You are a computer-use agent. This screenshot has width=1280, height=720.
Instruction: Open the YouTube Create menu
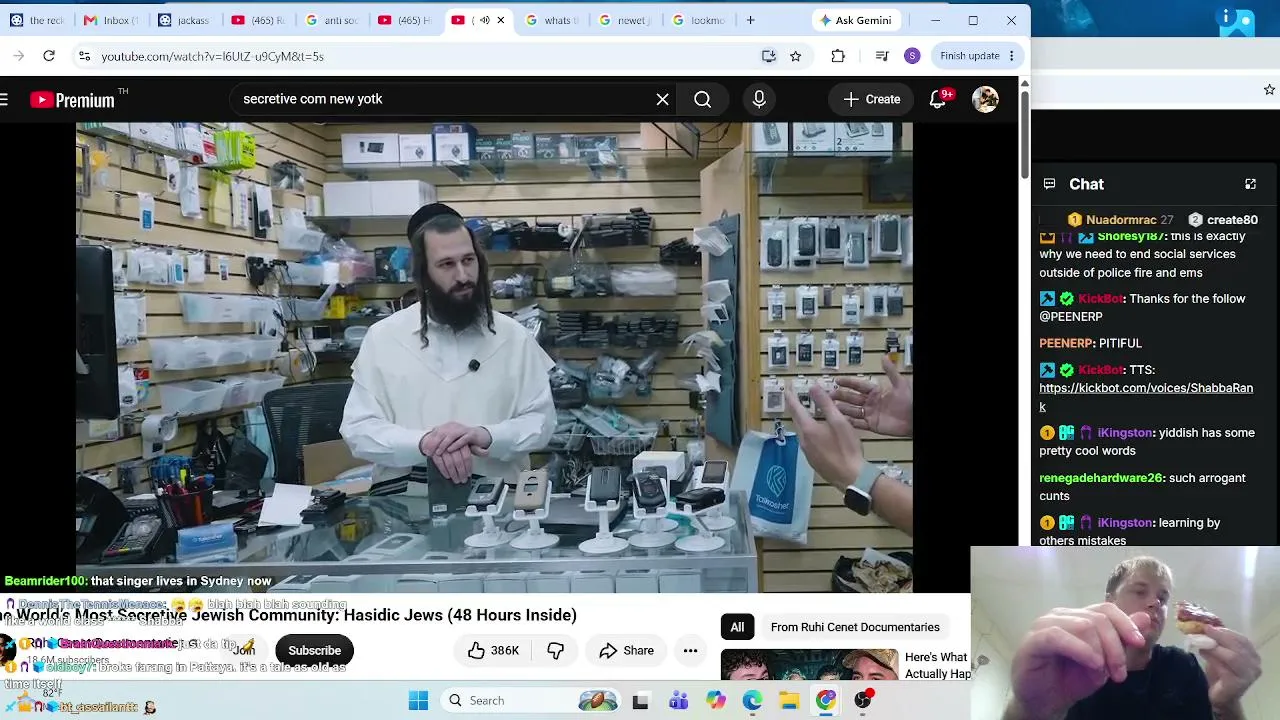[872, 99]
